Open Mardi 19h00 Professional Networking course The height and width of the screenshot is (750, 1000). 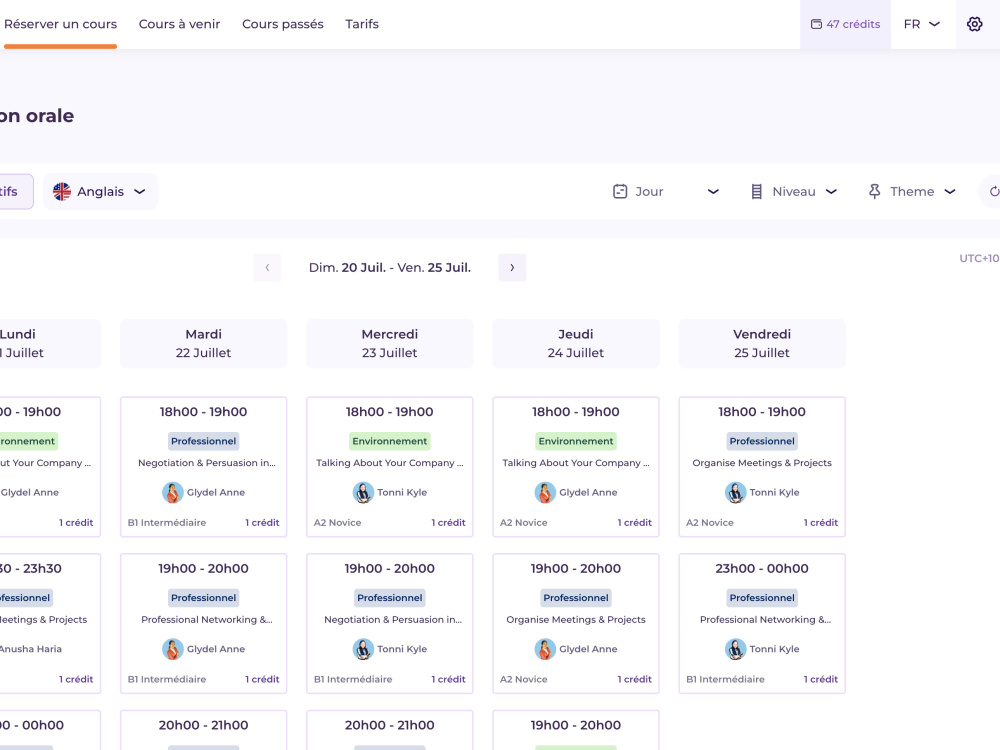(x=207, y=619)
